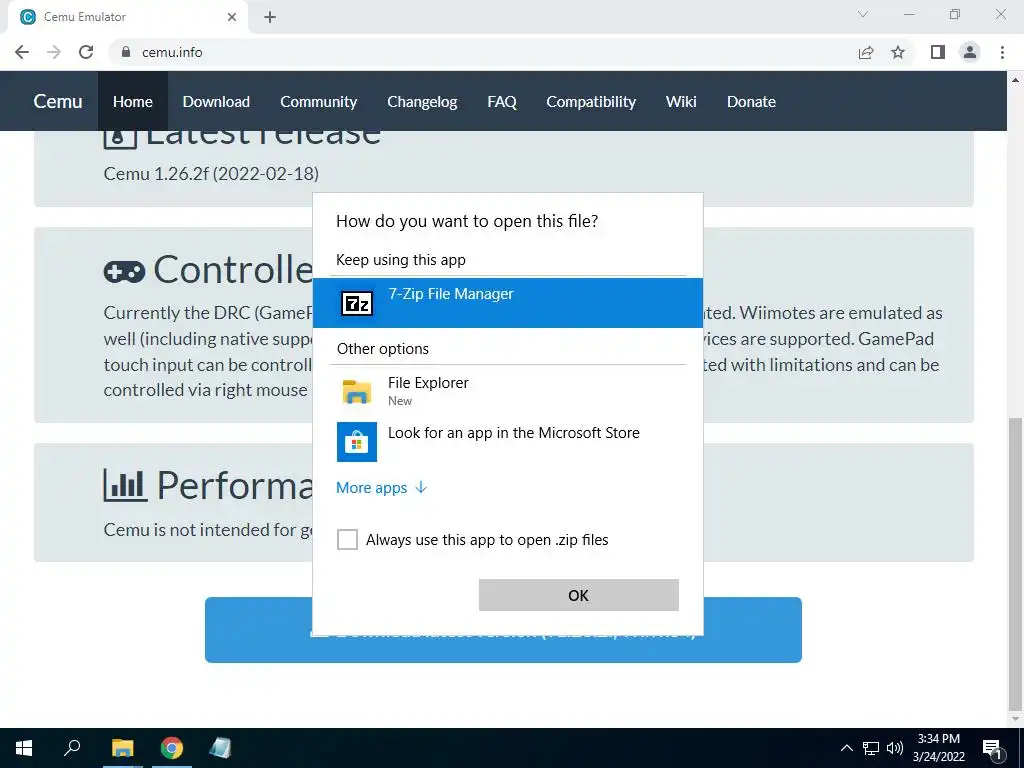This screenshot has height=768, width=1024.
Task: Click the gamepad controller heading icon
Action: coord(124,271)
